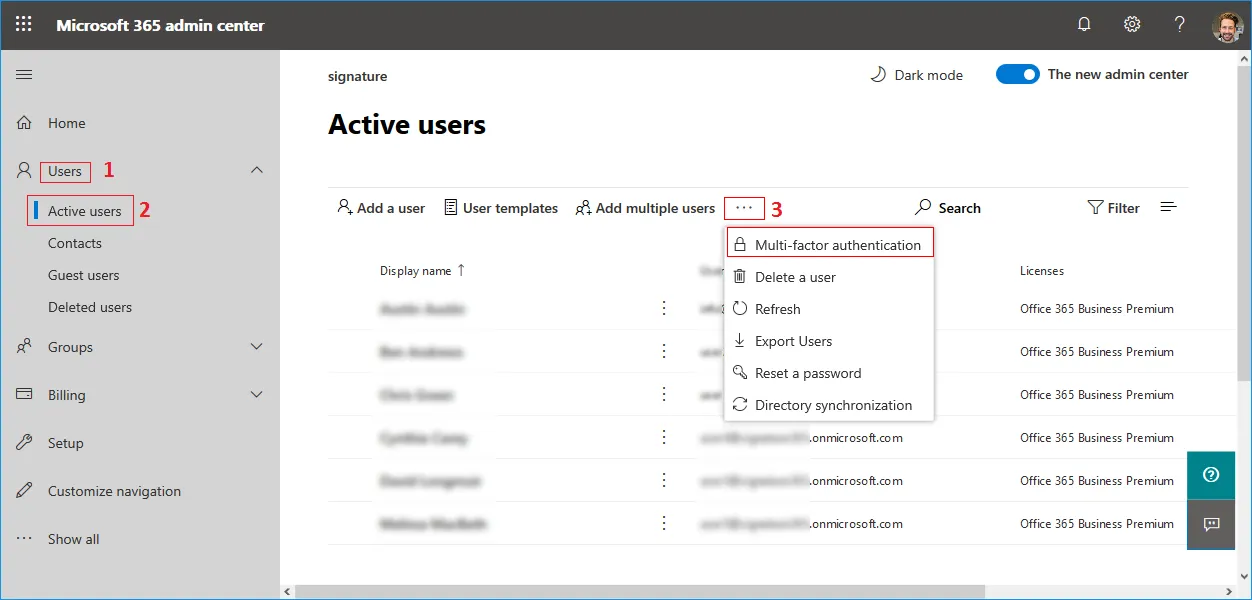Open the account profile picture
This screenshot has width=1252, height=600.
[x=1227, y=26]
